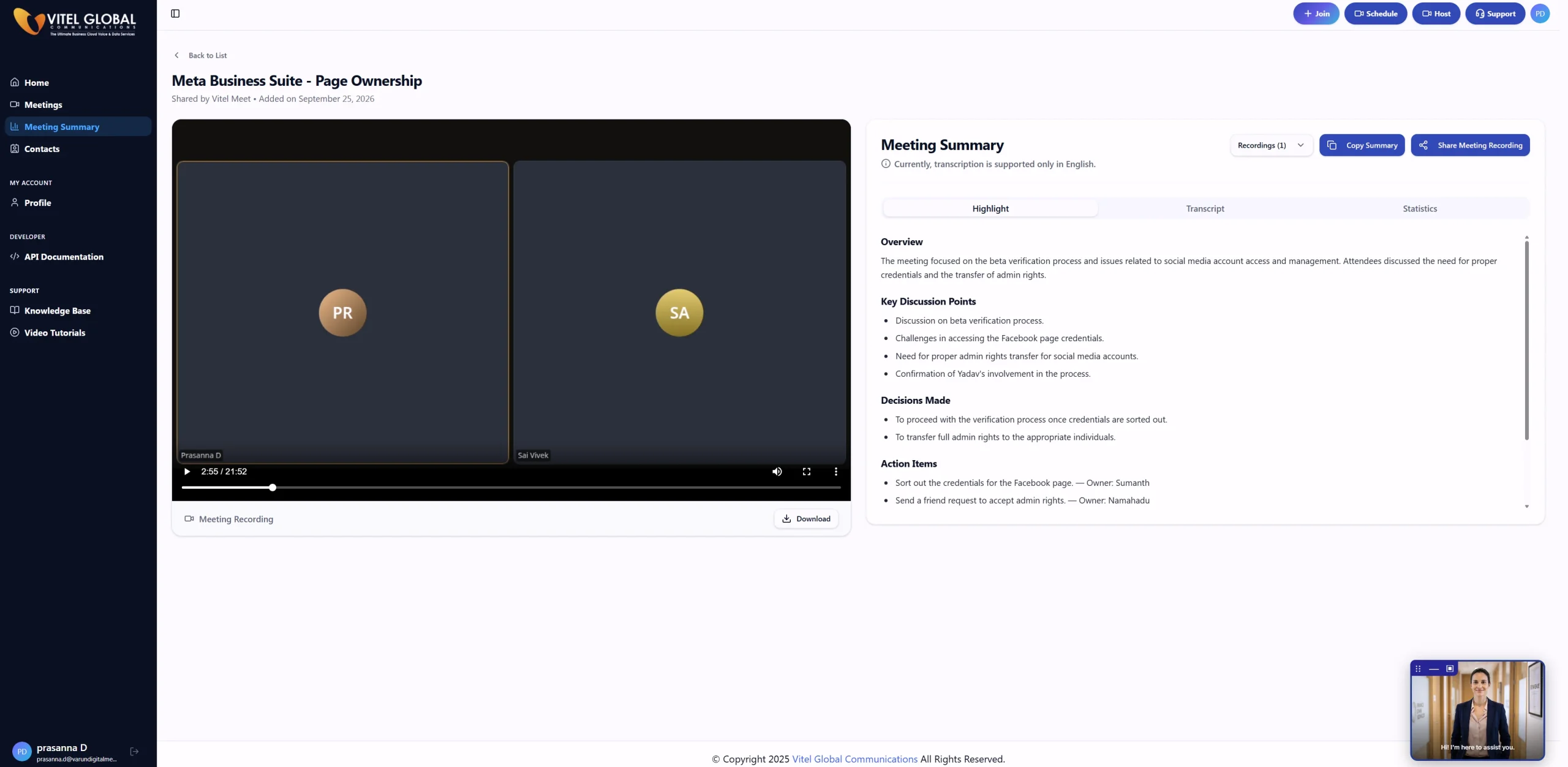Switch to the Transcript tab
This screenshot has height=767, width=1568.
pyautogui.click(x=1205, y=208)
